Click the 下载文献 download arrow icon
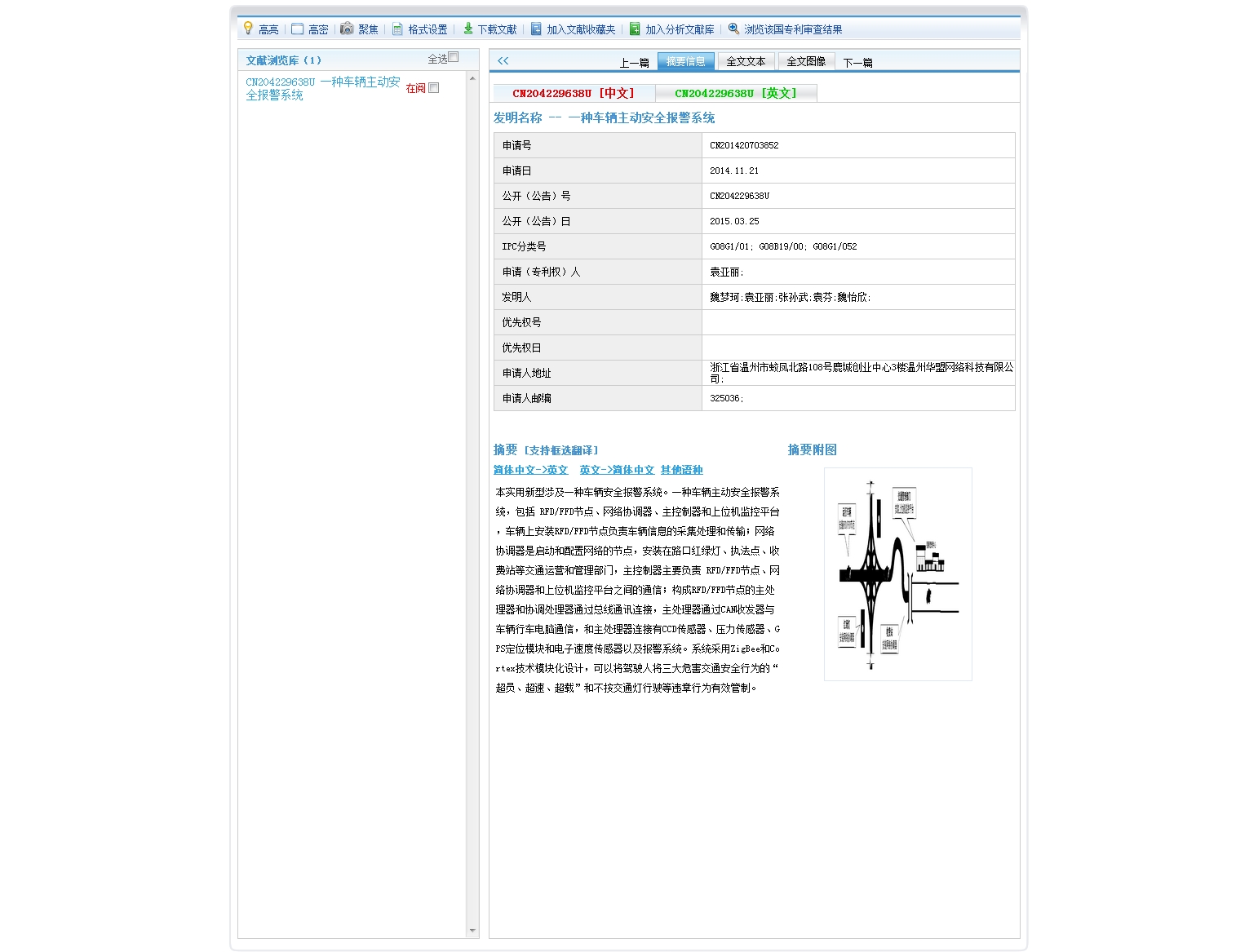Viewport: 1258px width, 952px height. pyautogui.click(x=468, y=29)
